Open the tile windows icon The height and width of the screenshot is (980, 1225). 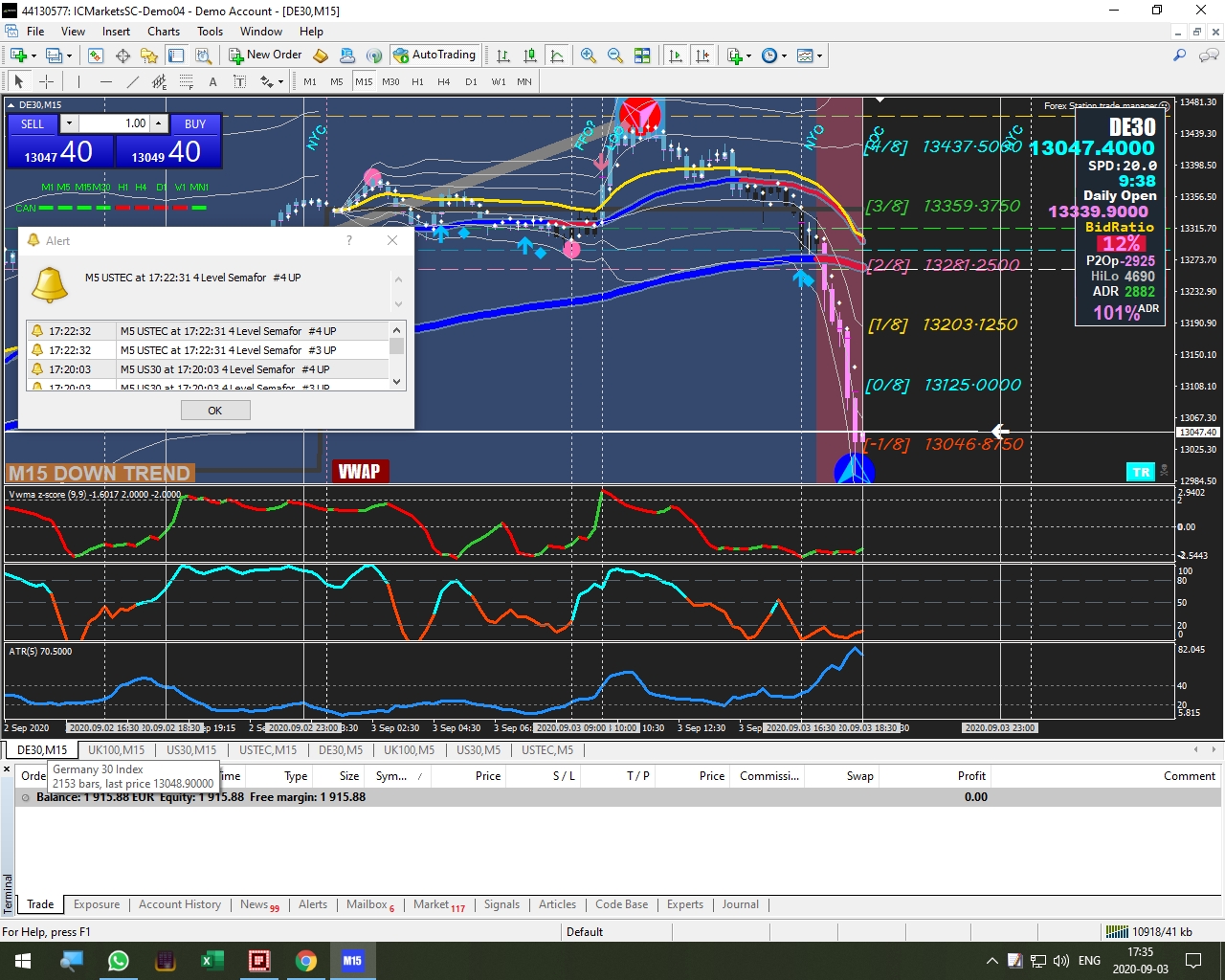click(642, 56)
